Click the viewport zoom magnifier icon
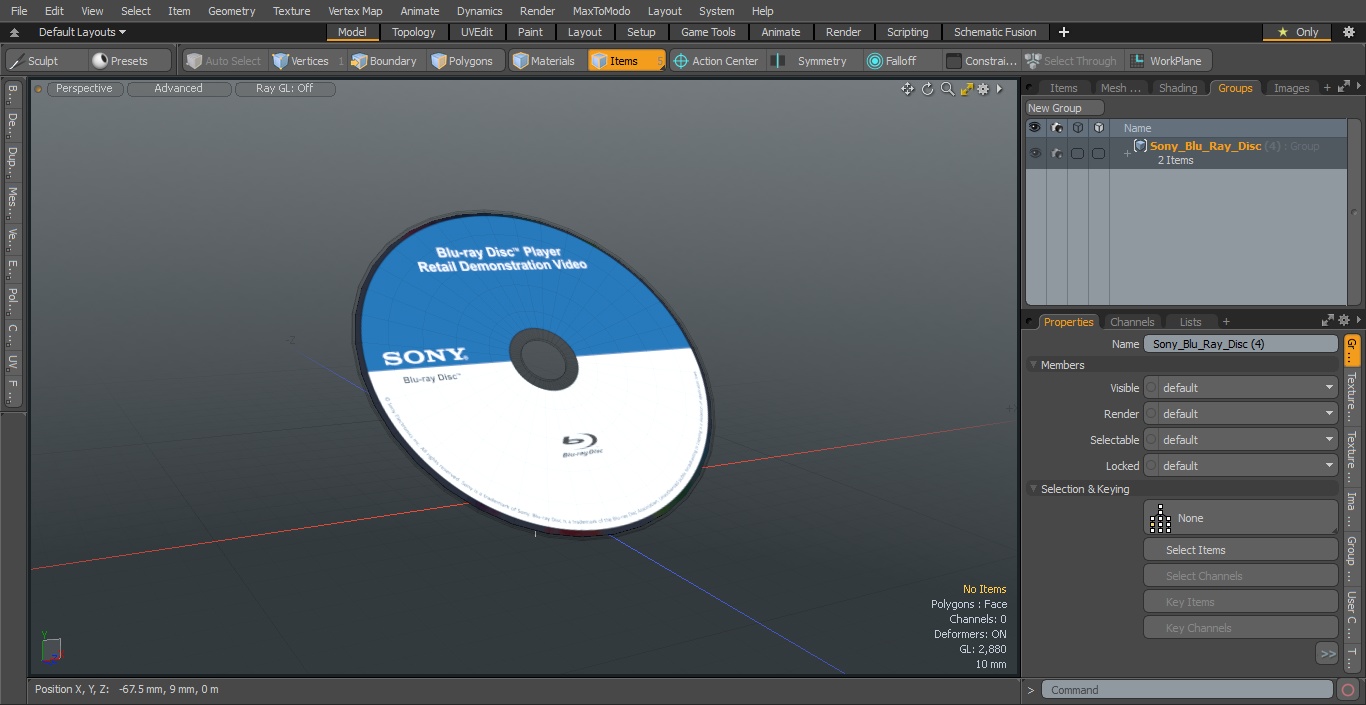The height and width of the screenshot is (705, 1366). click(947, 89)
